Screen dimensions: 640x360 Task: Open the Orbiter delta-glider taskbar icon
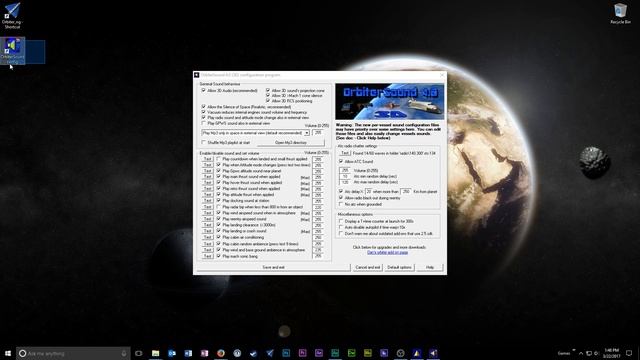[x=270, y=353]
